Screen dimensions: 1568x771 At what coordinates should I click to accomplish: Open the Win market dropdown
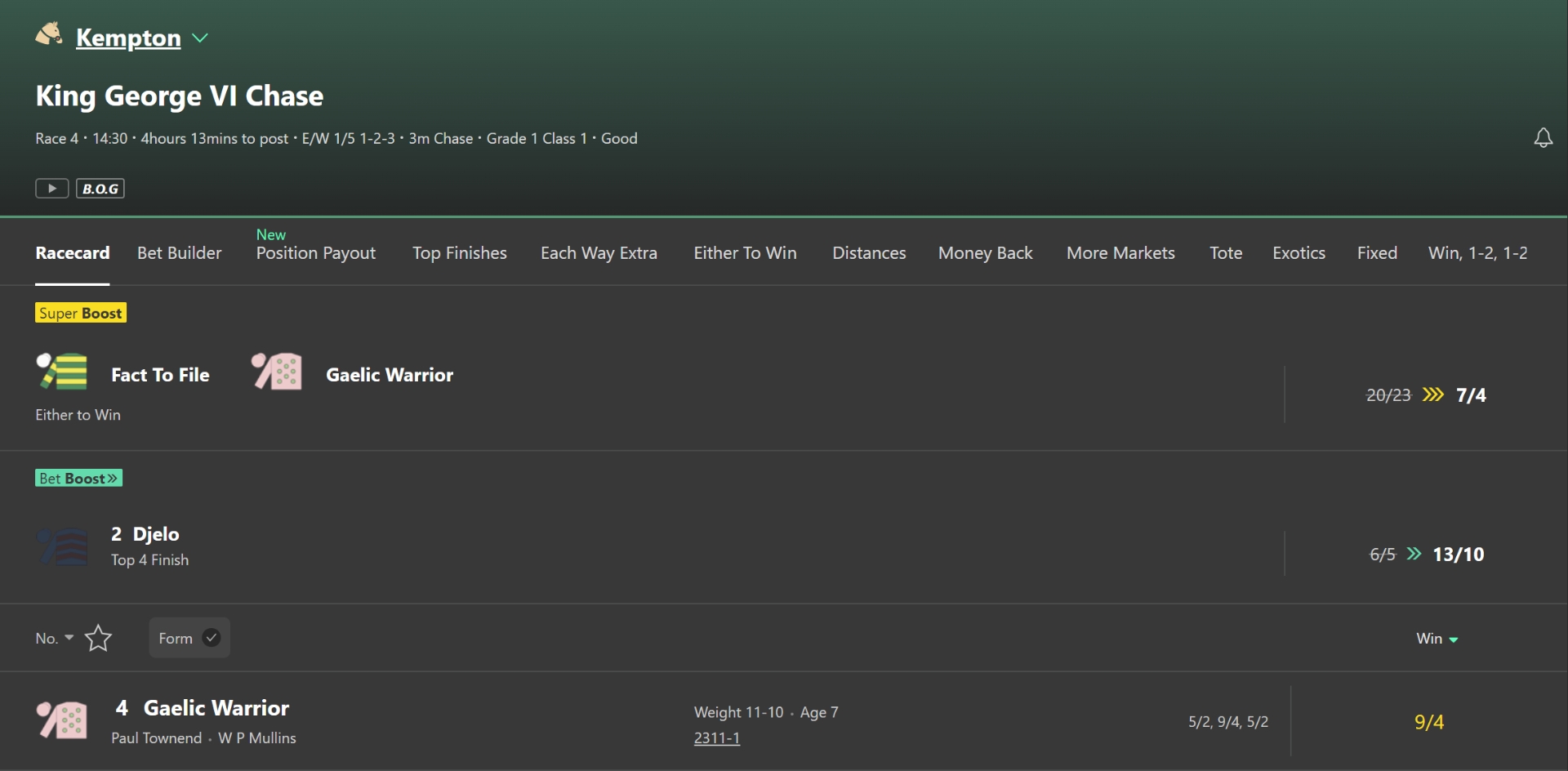(x=1437, y=638)
